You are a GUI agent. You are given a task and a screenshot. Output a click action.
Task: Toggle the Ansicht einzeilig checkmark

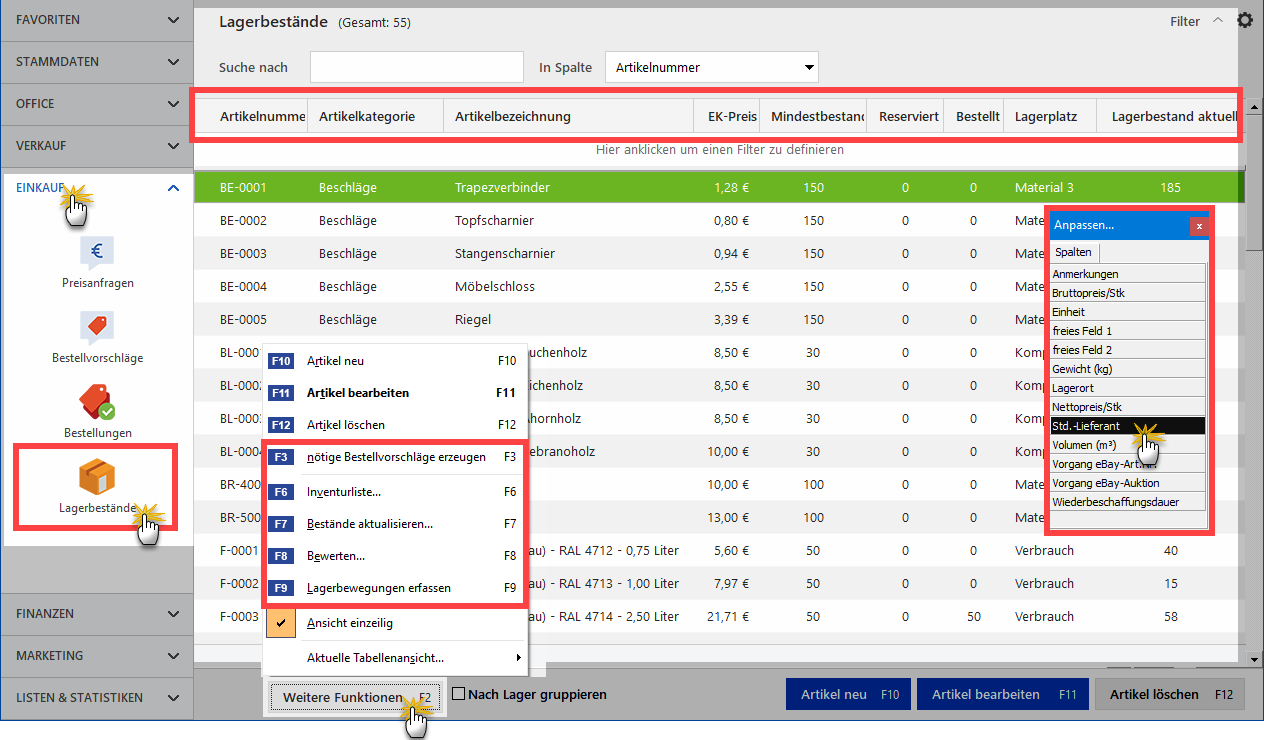(281, 623)
